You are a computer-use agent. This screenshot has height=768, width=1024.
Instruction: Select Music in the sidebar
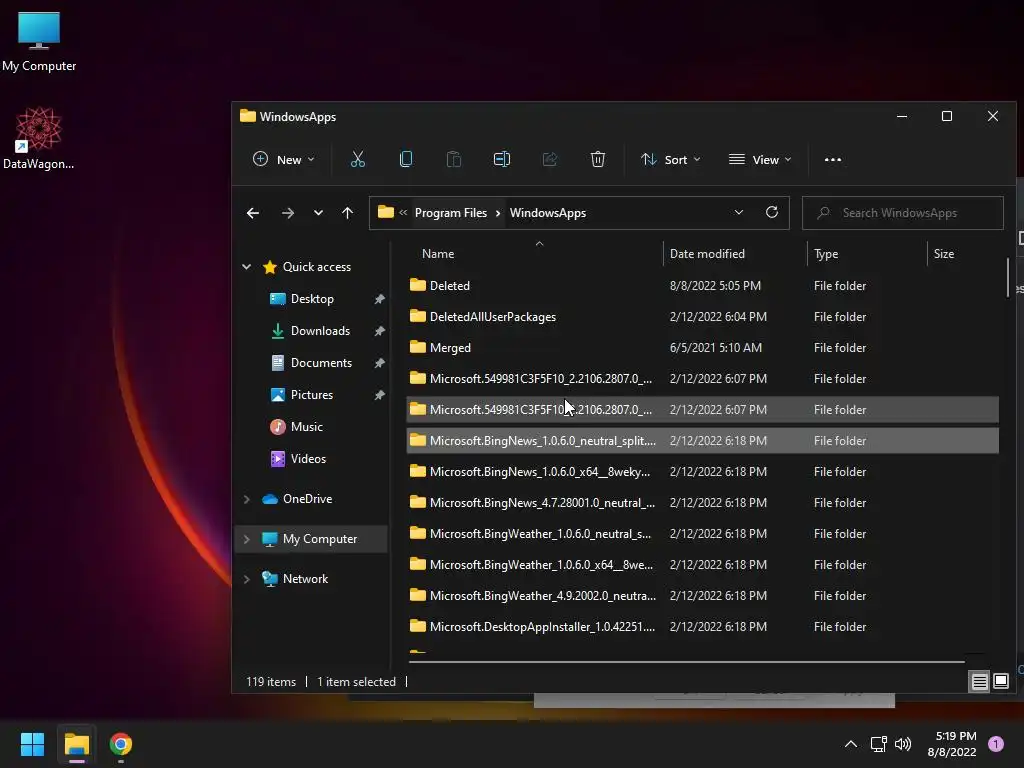[x=307, y=427]
